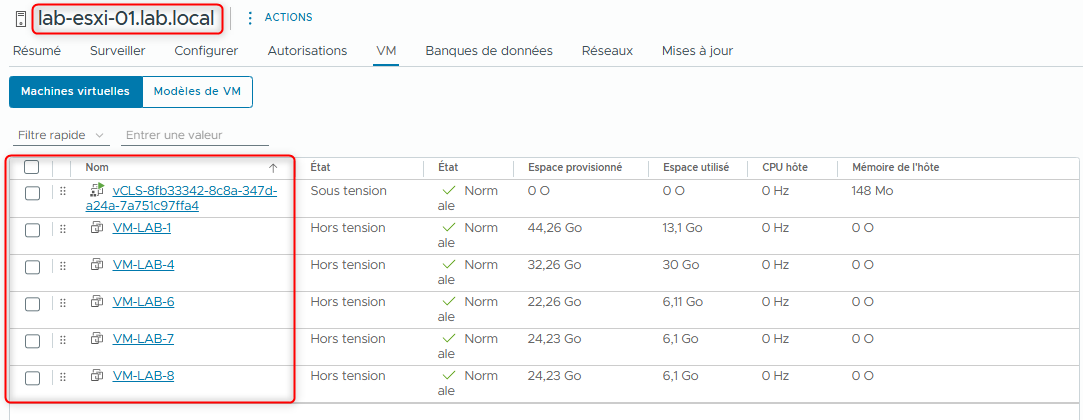Click the drag handle on VM-LAB-7 row
Viewport: 1083px width, 420px height.
(63, 340)
